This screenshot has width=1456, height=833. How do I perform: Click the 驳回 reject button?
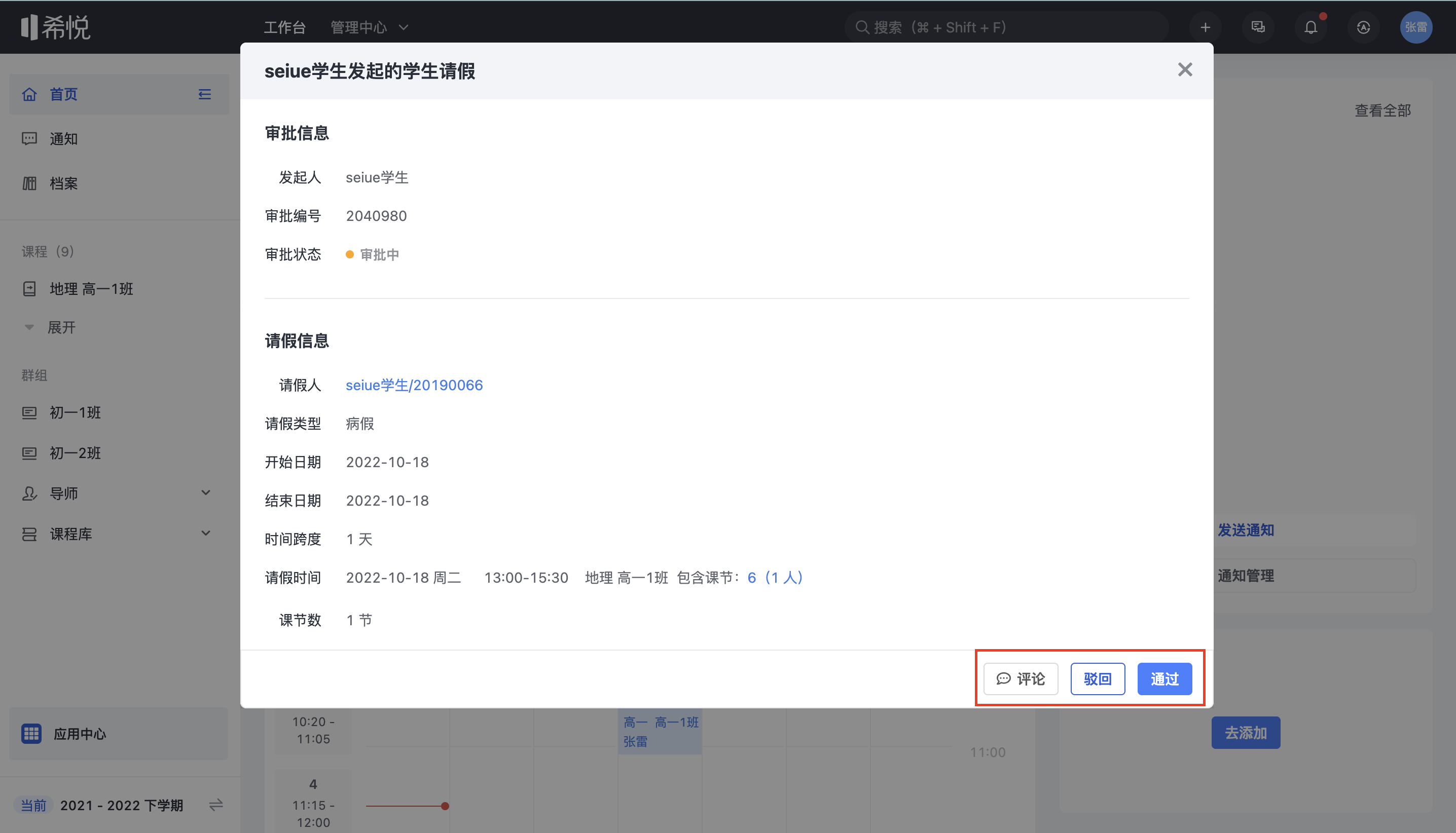tap(1097, 678)
